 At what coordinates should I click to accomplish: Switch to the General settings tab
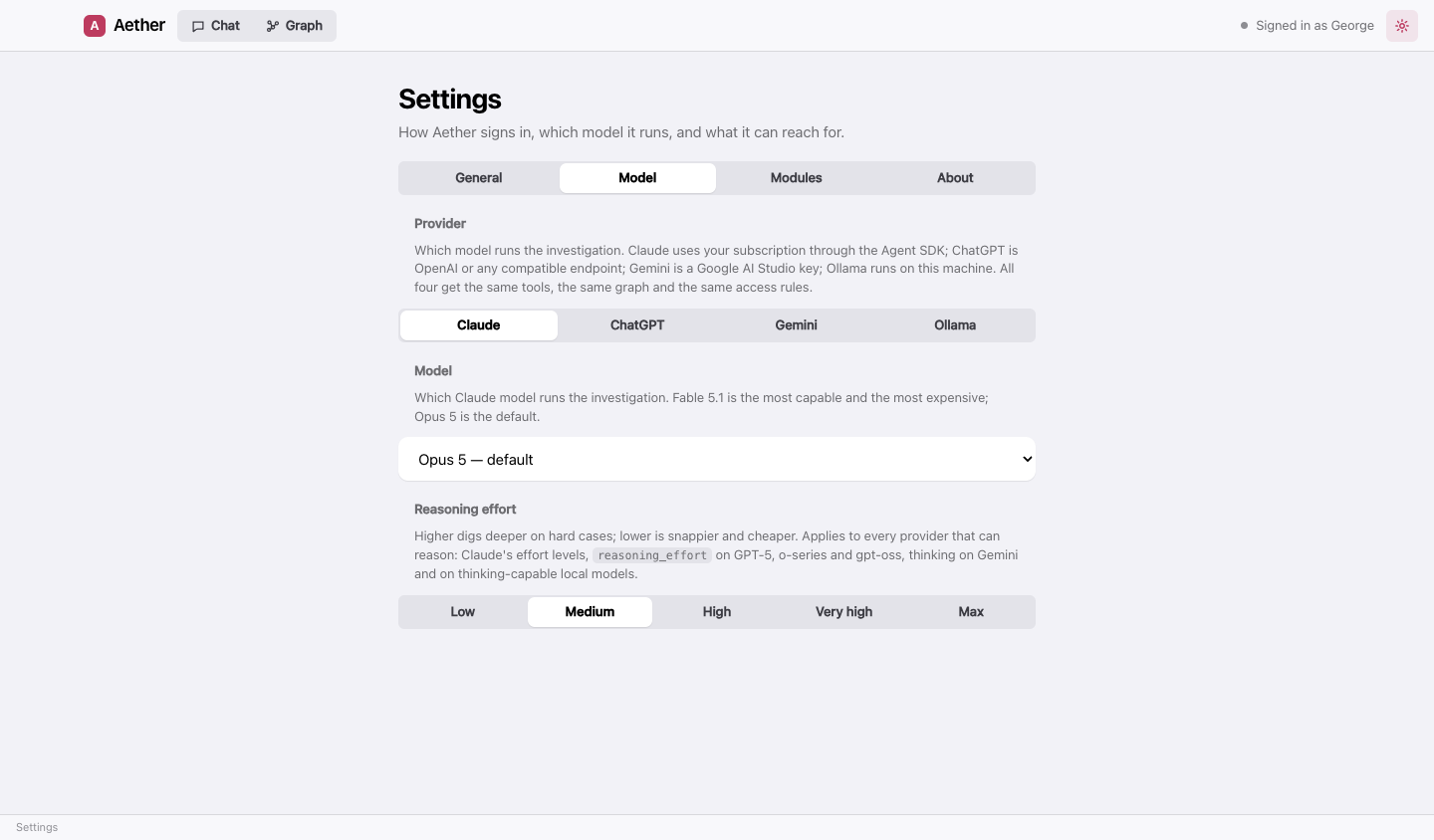click(479, 178)
